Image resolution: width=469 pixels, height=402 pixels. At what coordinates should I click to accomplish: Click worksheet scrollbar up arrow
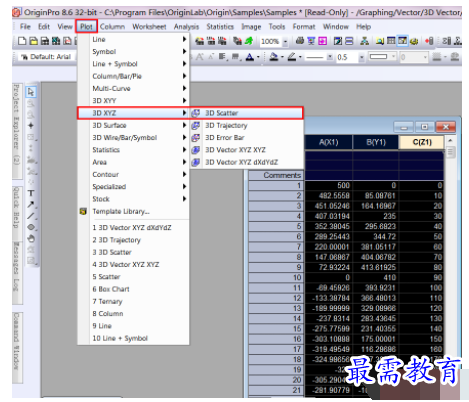tap(450, 141)
